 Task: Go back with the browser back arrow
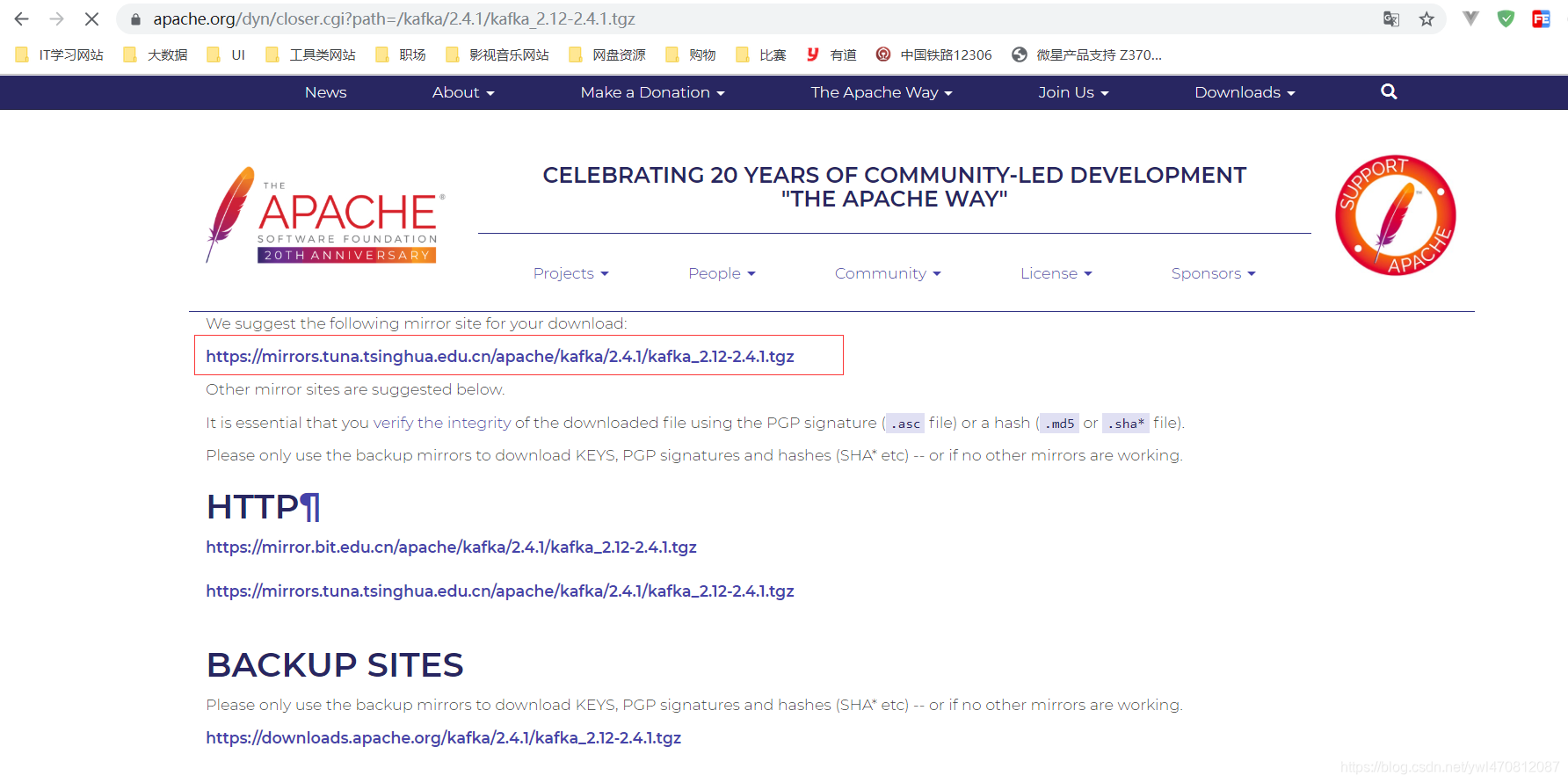tap(22, 18)
